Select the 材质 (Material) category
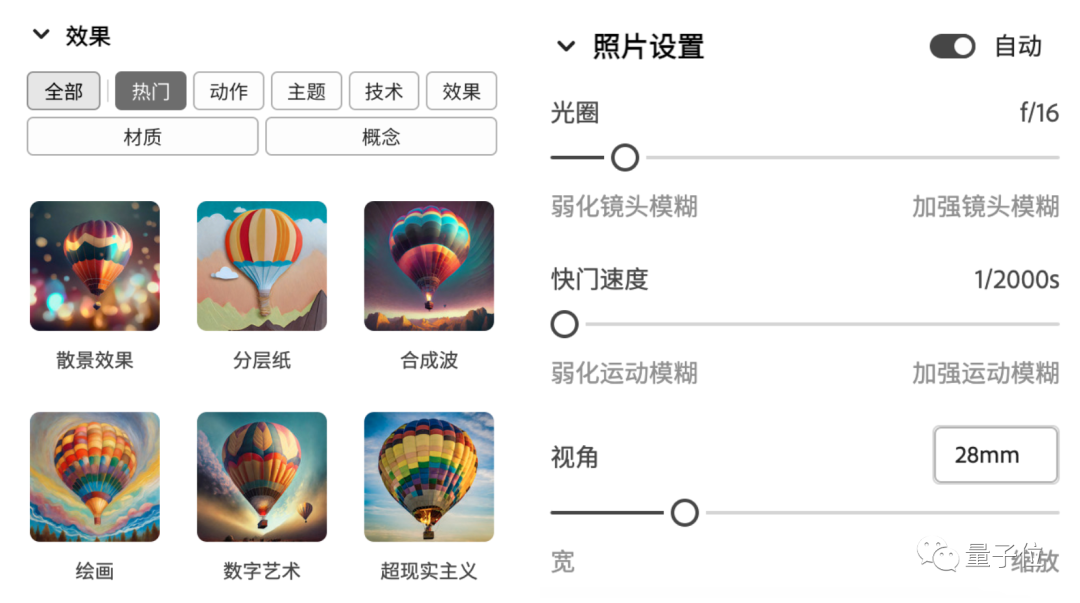Screen dimensions: 1080x603 pyautogui.click(x=141, y=137)
